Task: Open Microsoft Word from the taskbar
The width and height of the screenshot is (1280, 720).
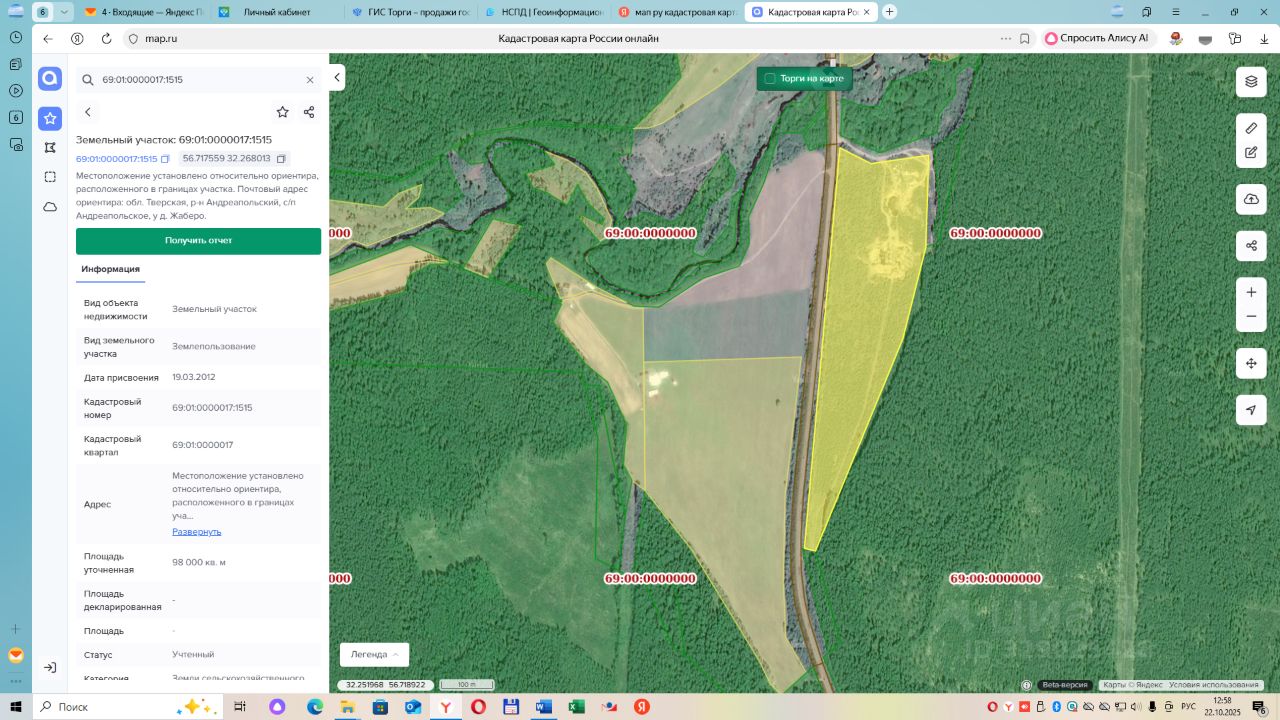Action: (x=543, y=706)
